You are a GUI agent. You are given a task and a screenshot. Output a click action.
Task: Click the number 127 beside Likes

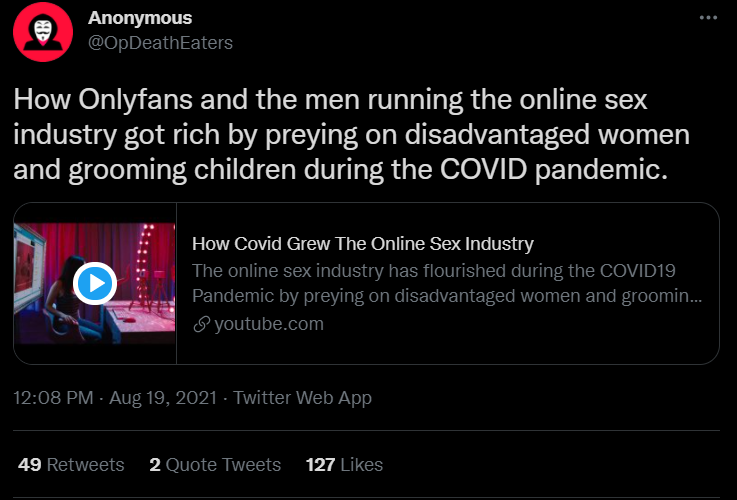point(320,464)
